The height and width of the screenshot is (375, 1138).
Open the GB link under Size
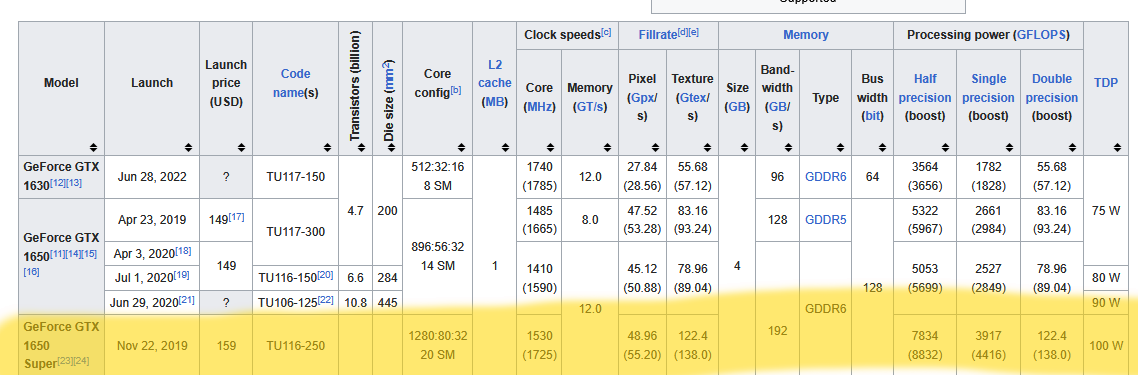pyautogui.click(x=737, y=107)
